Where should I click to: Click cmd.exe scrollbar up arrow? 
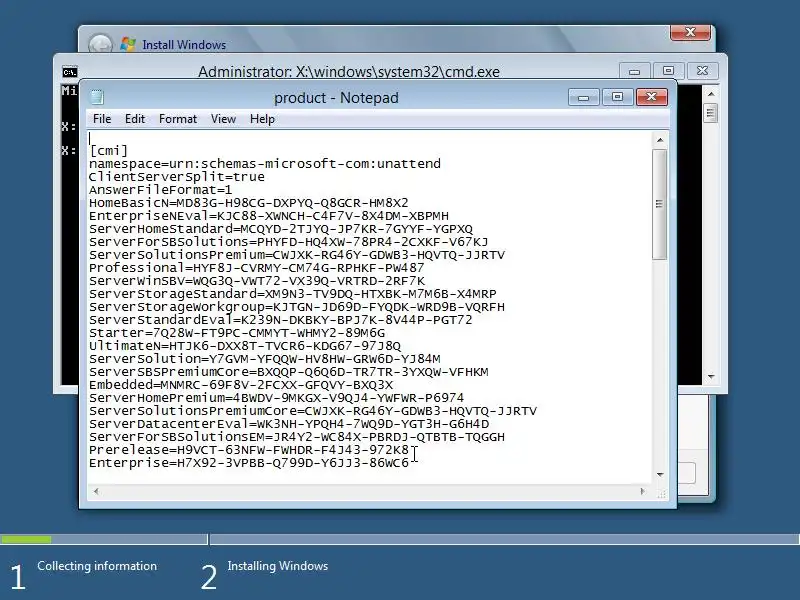point(711,94)
